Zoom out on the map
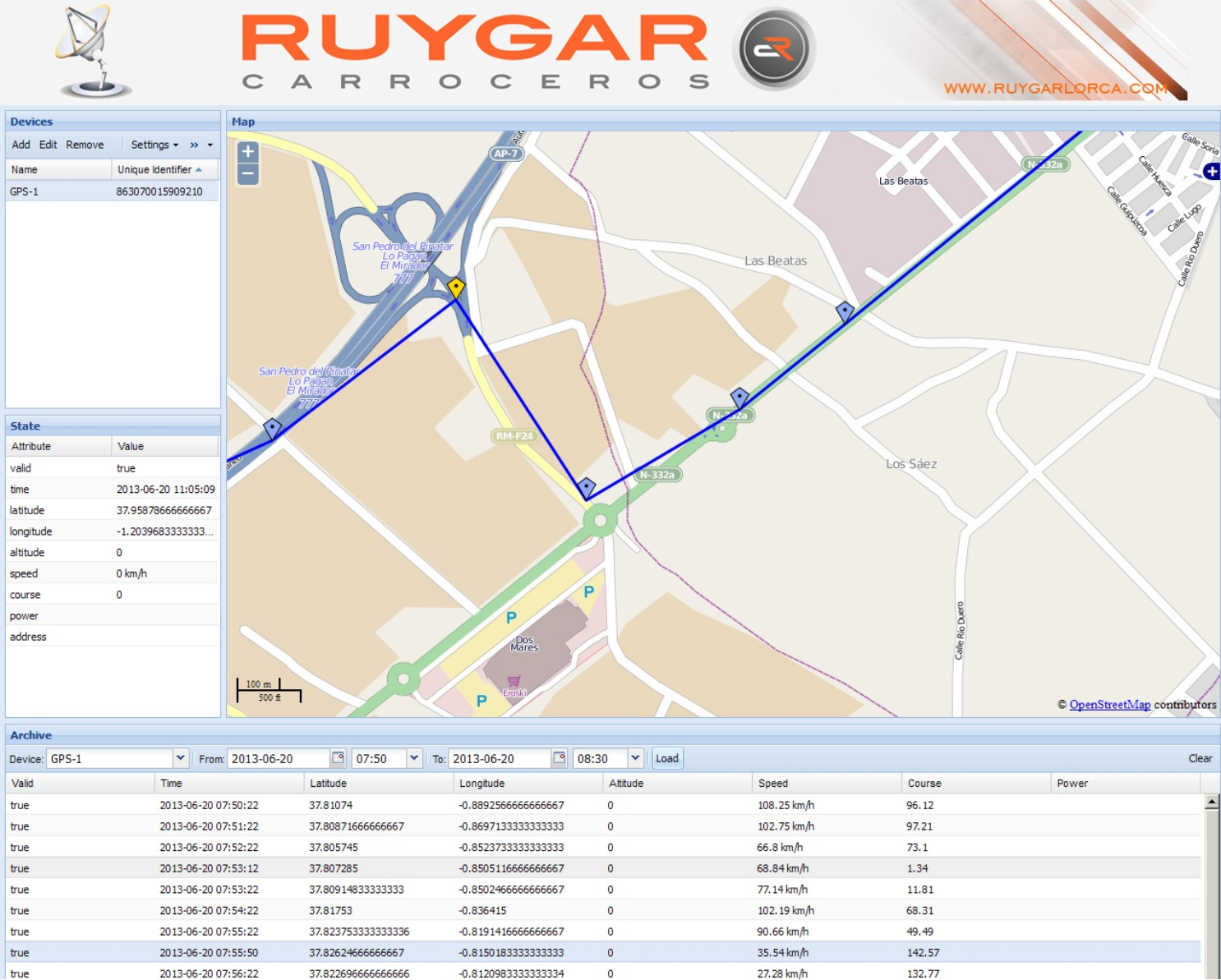The width and height of the screenshot is (1221, 980). point(248,174)
